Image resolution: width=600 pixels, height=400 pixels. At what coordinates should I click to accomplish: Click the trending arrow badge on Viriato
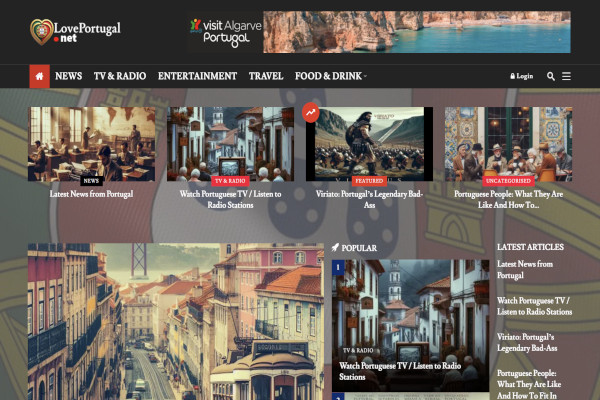click(311, 114)
